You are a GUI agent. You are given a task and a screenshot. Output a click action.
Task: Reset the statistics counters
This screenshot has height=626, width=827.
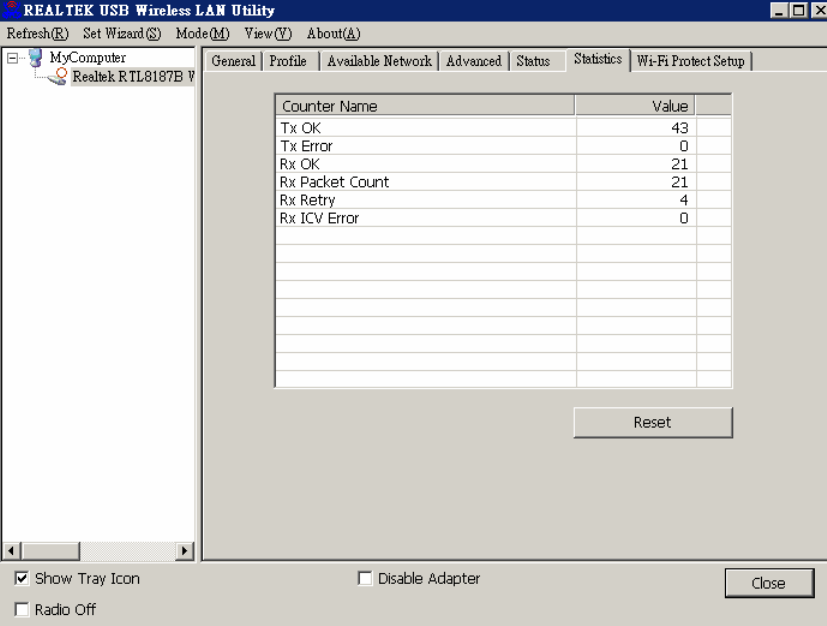tap(653, 422)
